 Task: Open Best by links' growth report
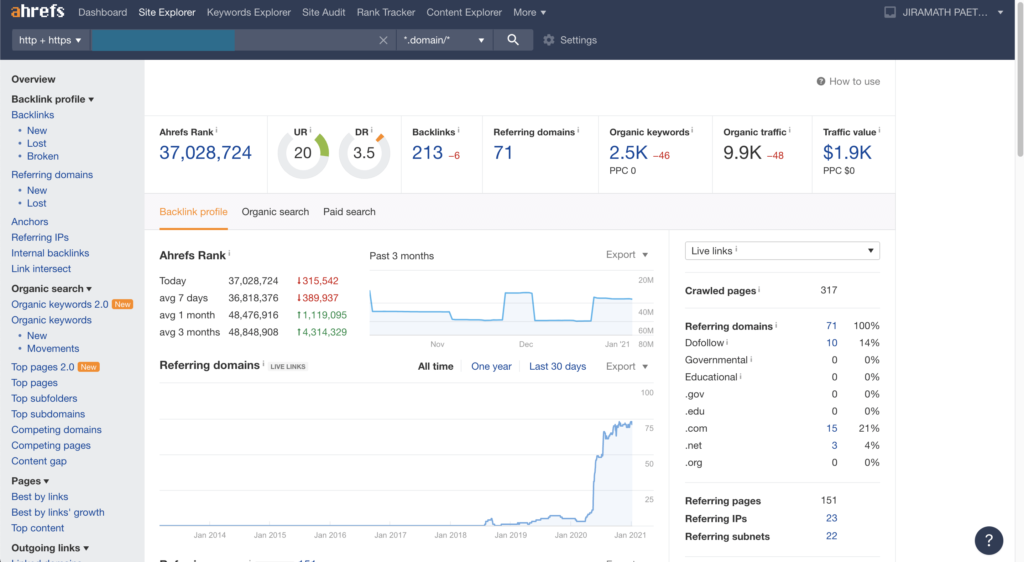tap(57, 512)
